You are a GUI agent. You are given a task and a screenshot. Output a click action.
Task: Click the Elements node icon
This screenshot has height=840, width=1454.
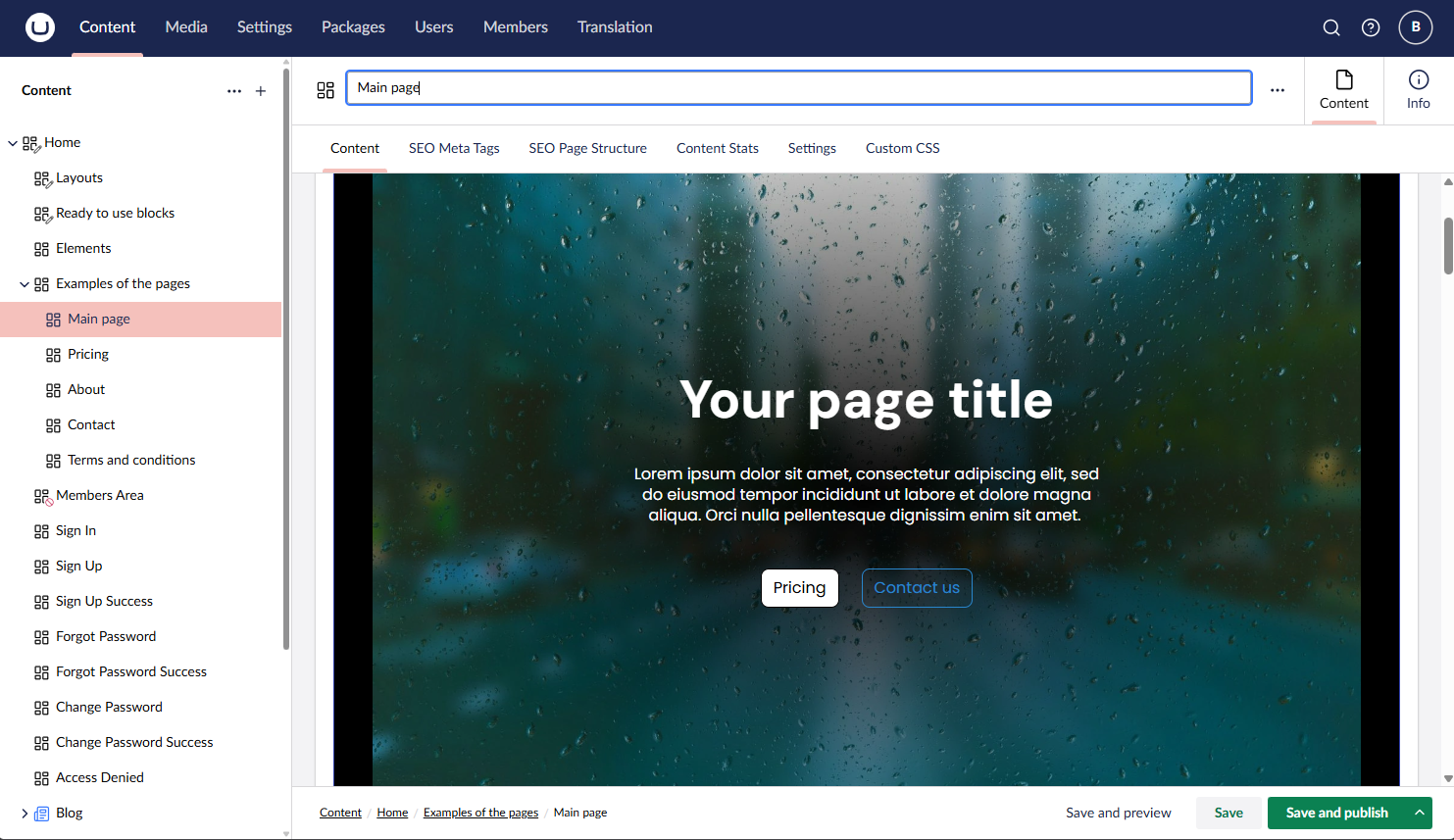[x=41, y=249]
